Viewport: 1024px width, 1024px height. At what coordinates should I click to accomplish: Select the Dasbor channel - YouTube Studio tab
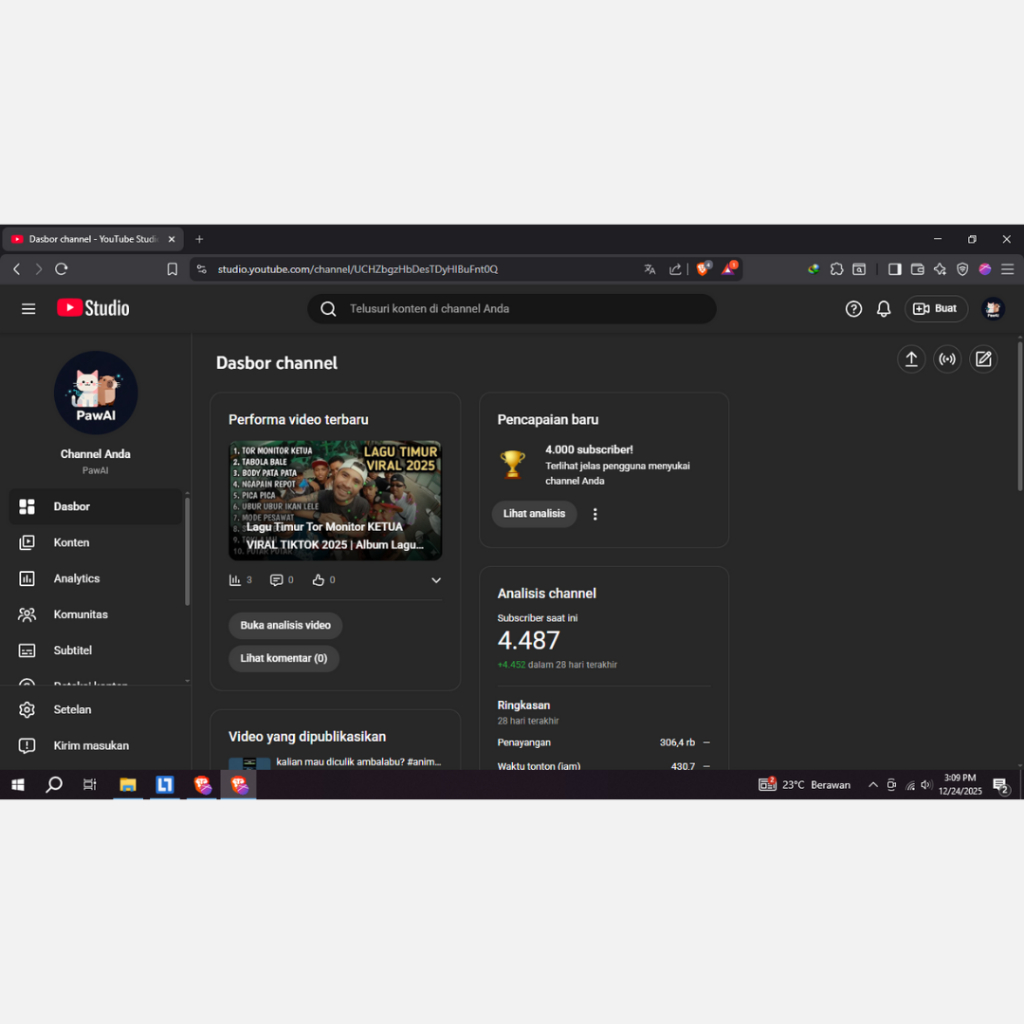pos(92,239)
